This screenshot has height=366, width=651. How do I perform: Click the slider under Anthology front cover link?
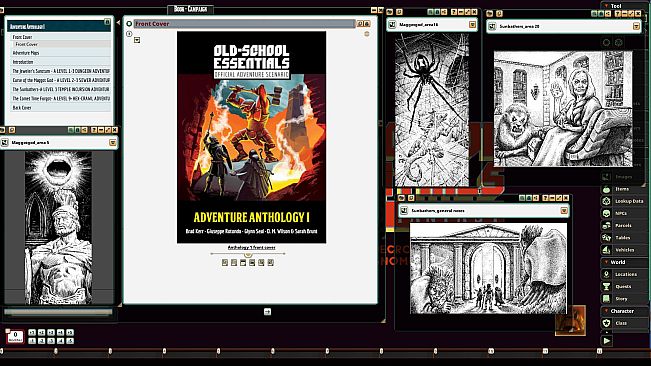(248, 254)
